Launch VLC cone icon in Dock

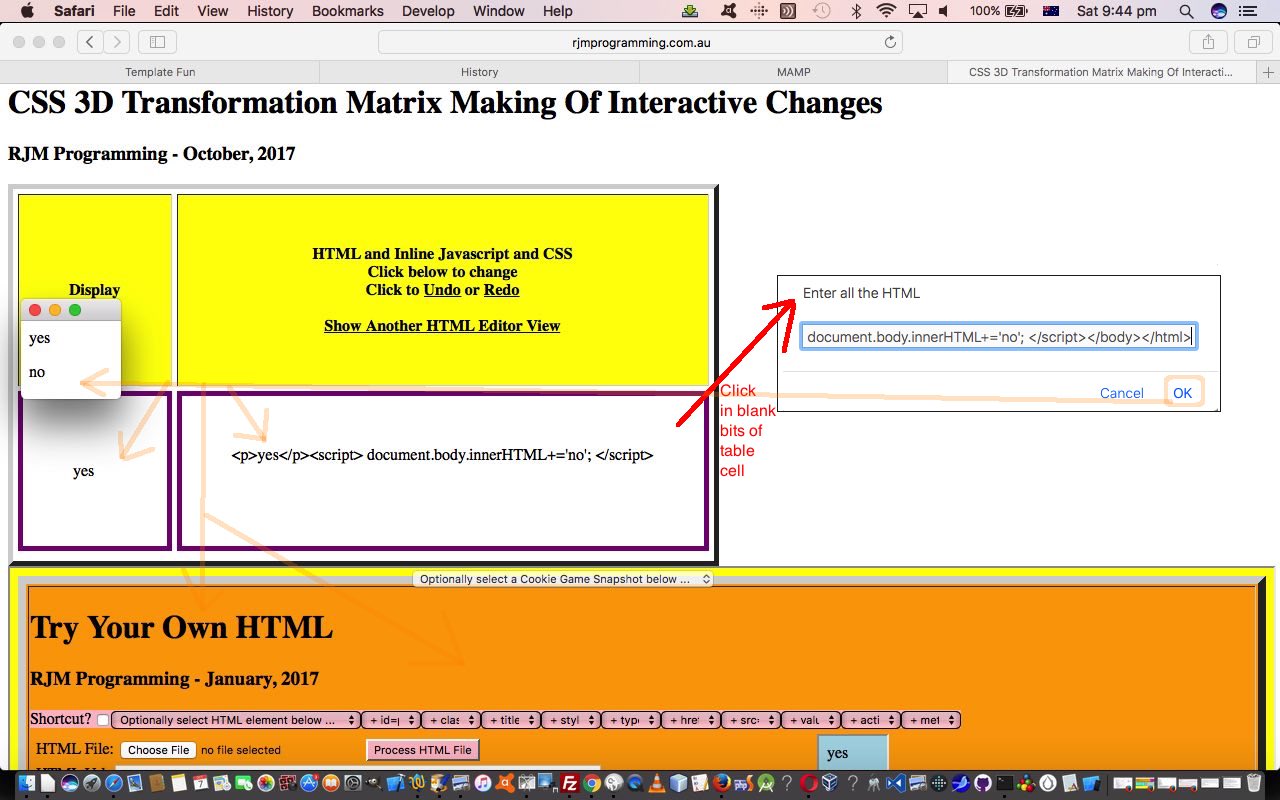tap(657, 784)
